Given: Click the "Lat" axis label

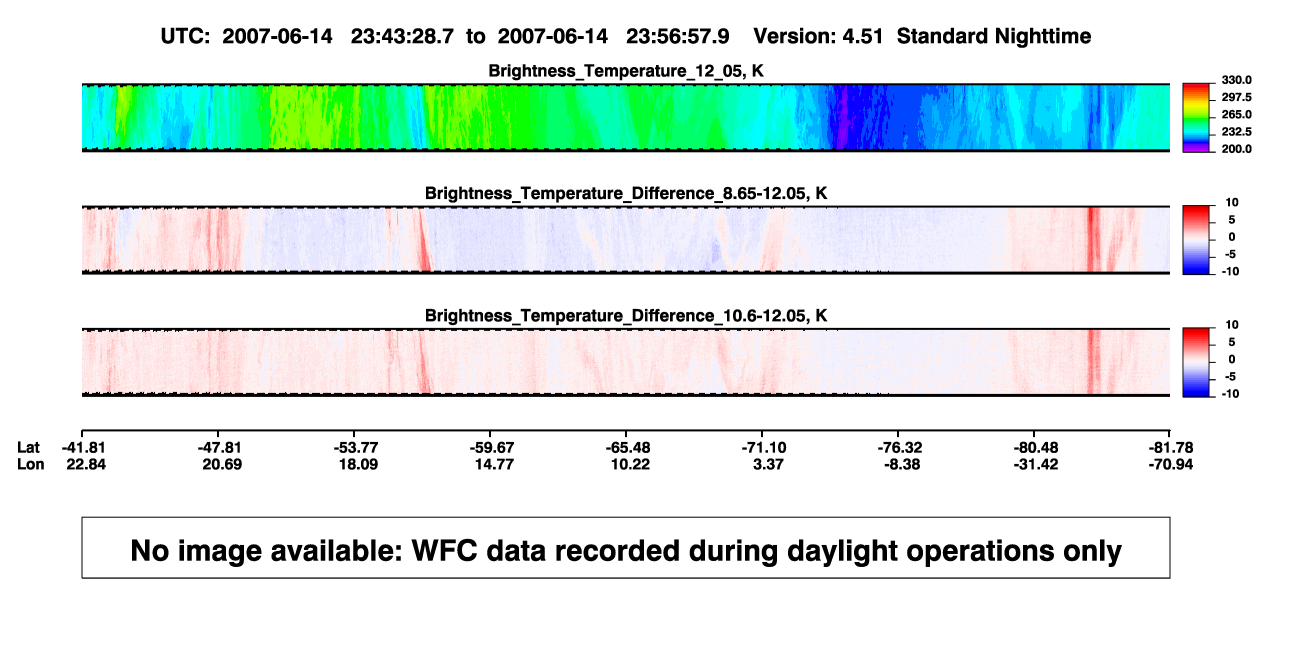Looking at the screenshot, I should point(30,447).
